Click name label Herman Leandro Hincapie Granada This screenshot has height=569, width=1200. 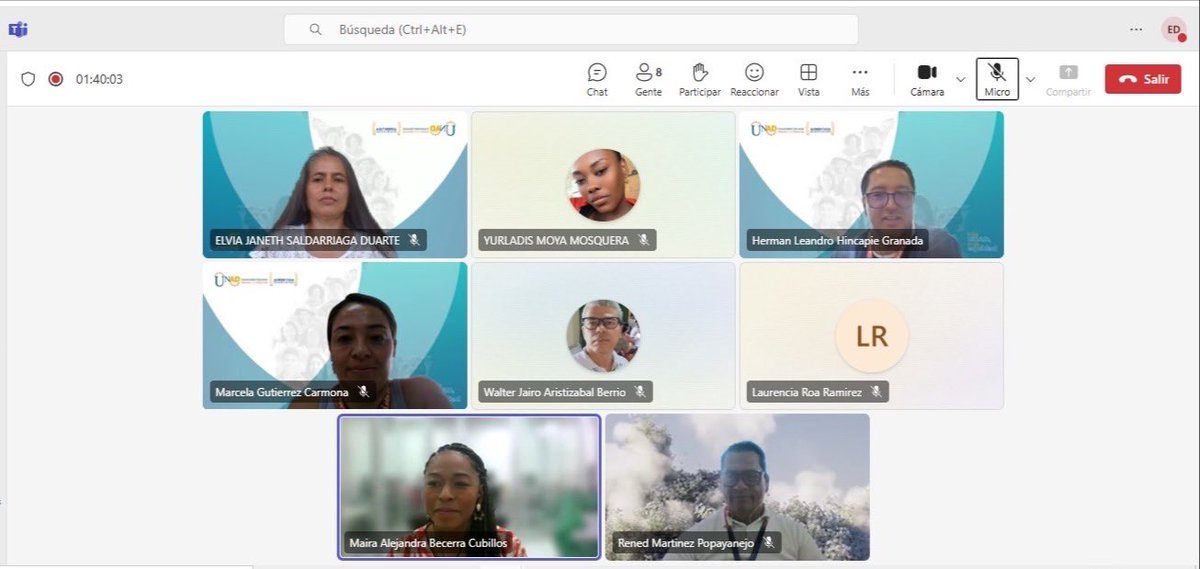(x=837, y=240)
